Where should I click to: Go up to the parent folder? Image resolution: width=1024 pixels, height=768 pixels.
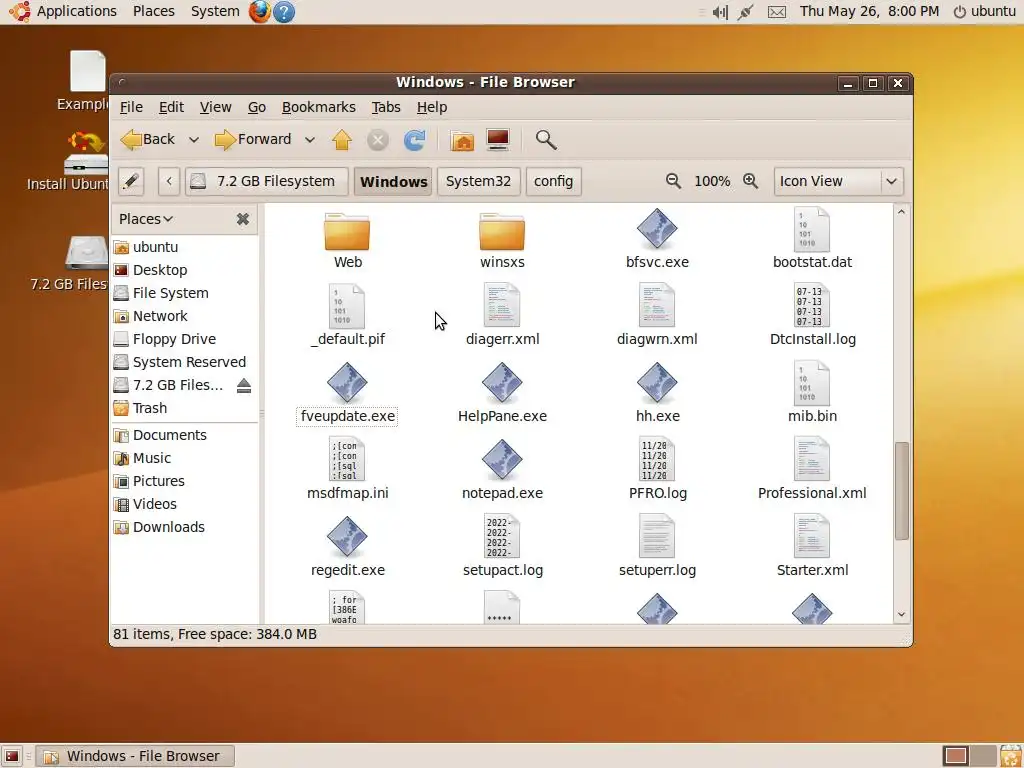(342, 140)
